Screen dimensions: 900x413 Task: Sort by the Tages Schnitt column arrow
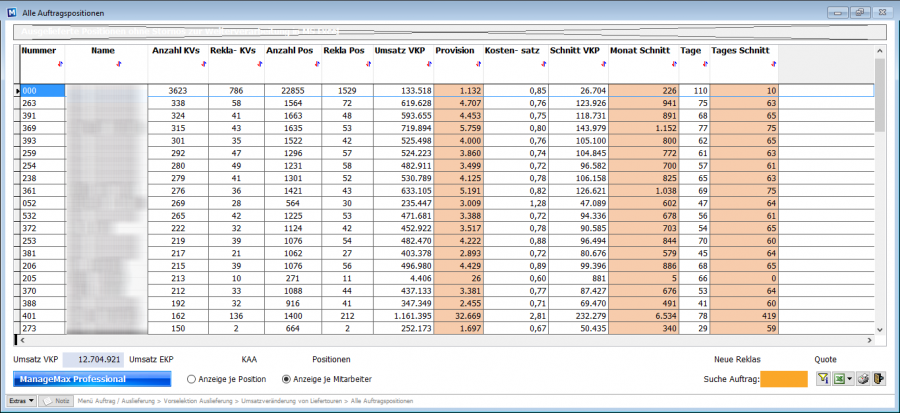(773, 64)
